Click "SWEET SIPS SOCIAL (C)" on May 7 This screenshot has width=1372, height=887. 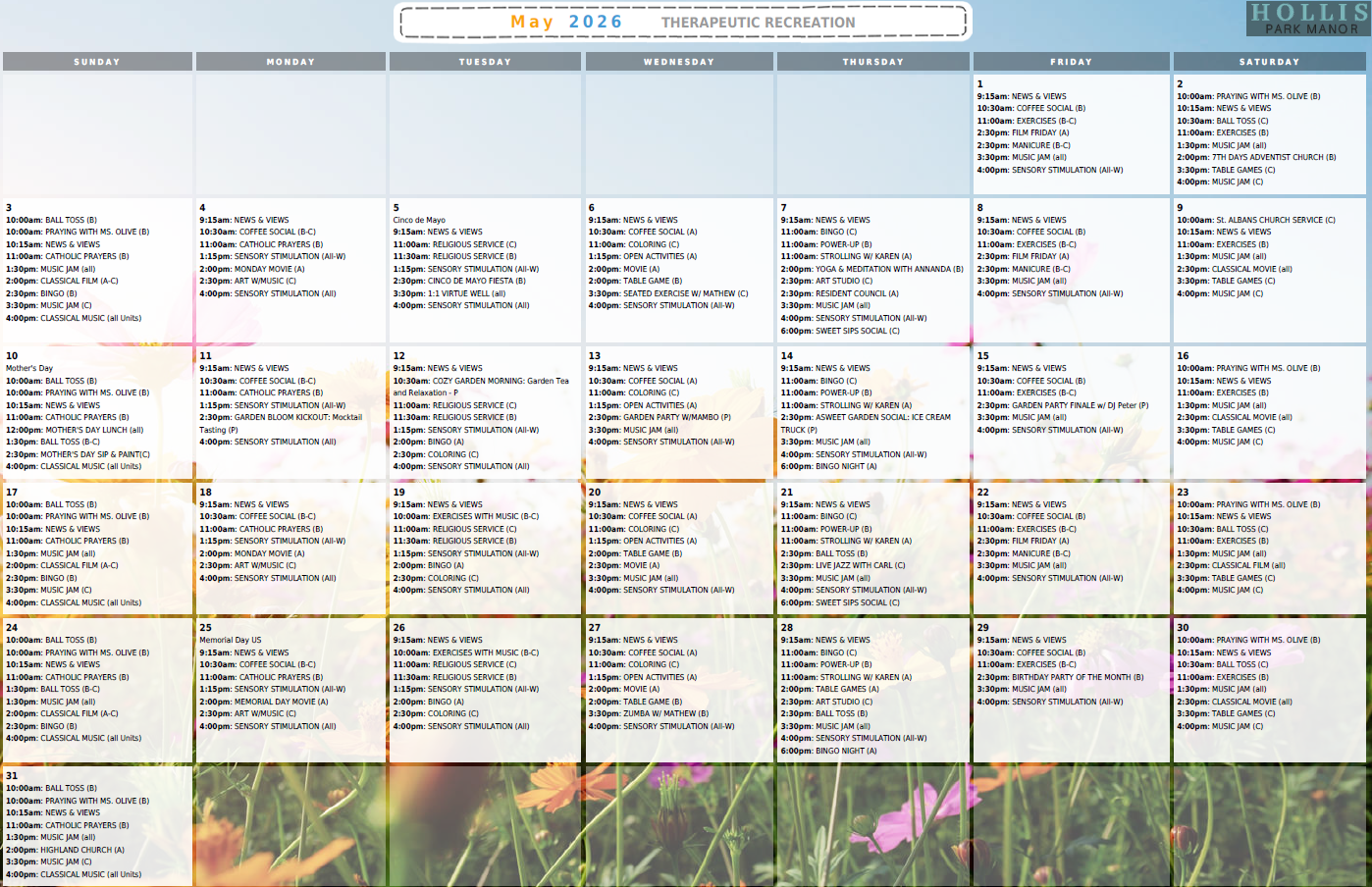click(x=857, y=331)
